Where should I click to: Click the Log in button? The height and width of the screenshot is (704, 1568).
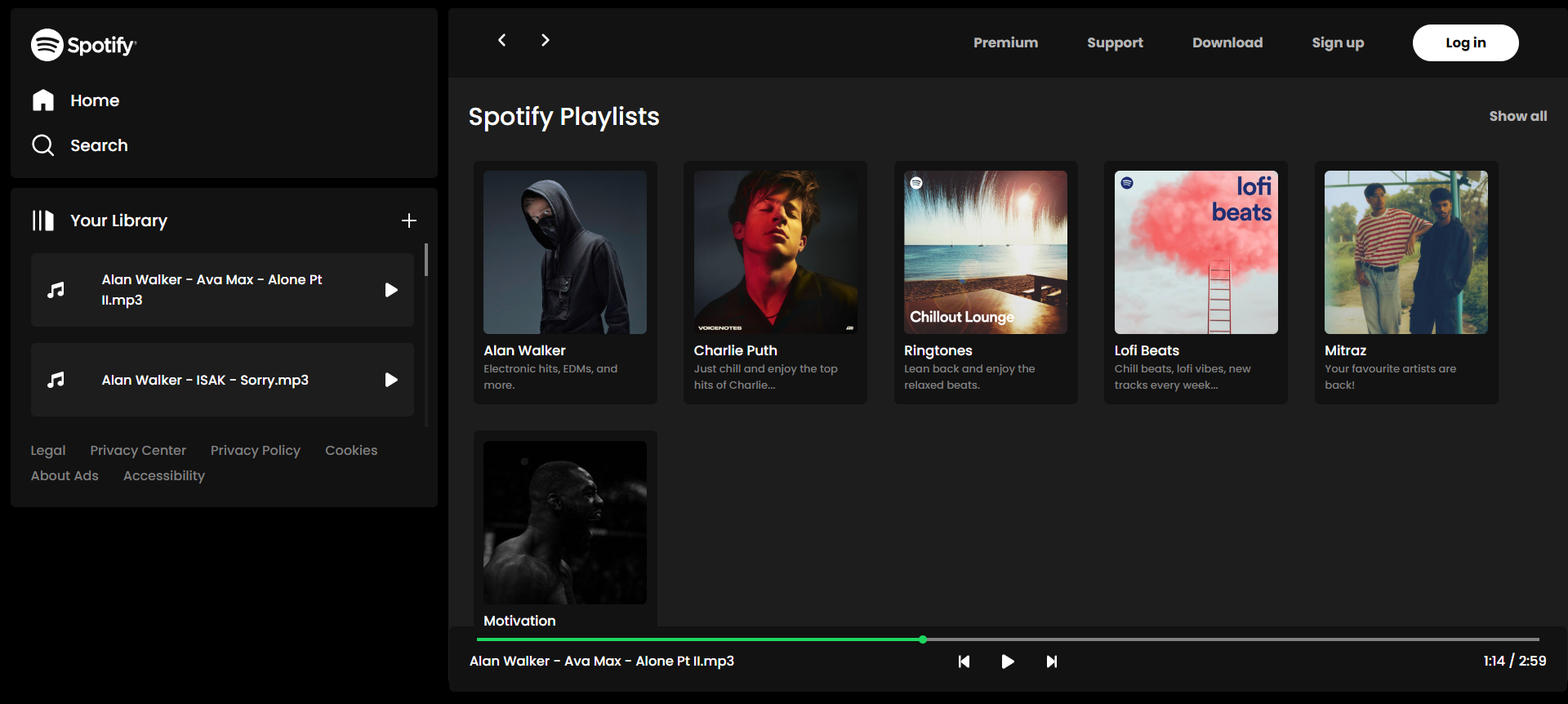click(1466, 42)
